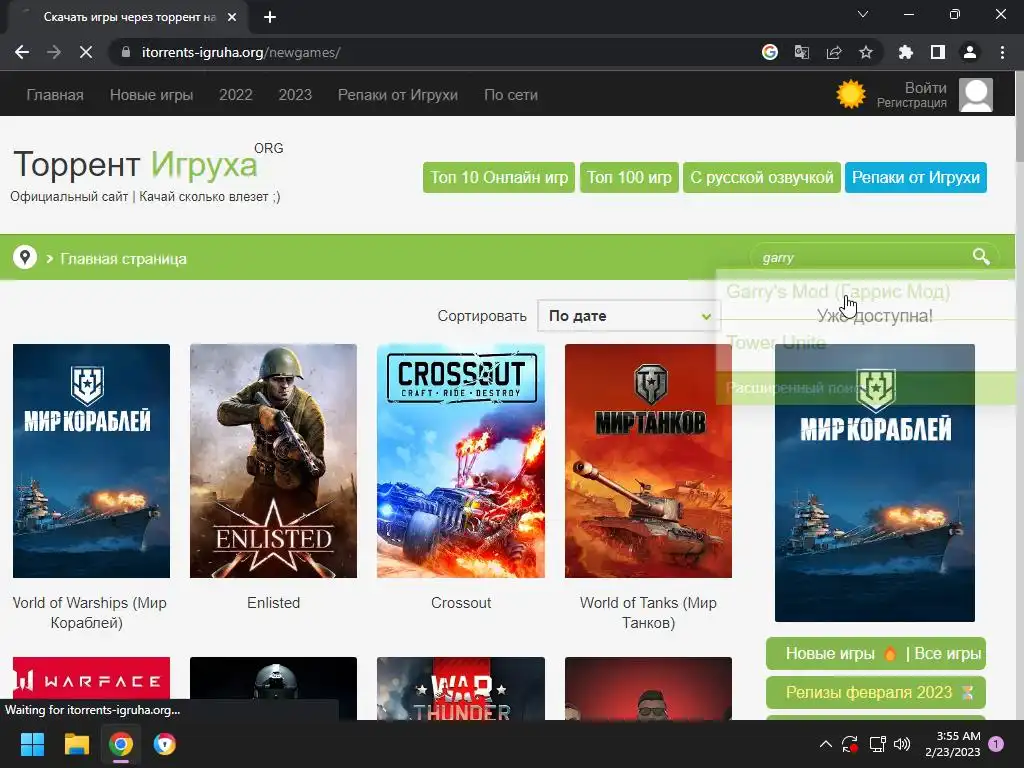Click the location pin breadcrumb icon
Screen dimensions: 1024x768
(x=25, y=257)
